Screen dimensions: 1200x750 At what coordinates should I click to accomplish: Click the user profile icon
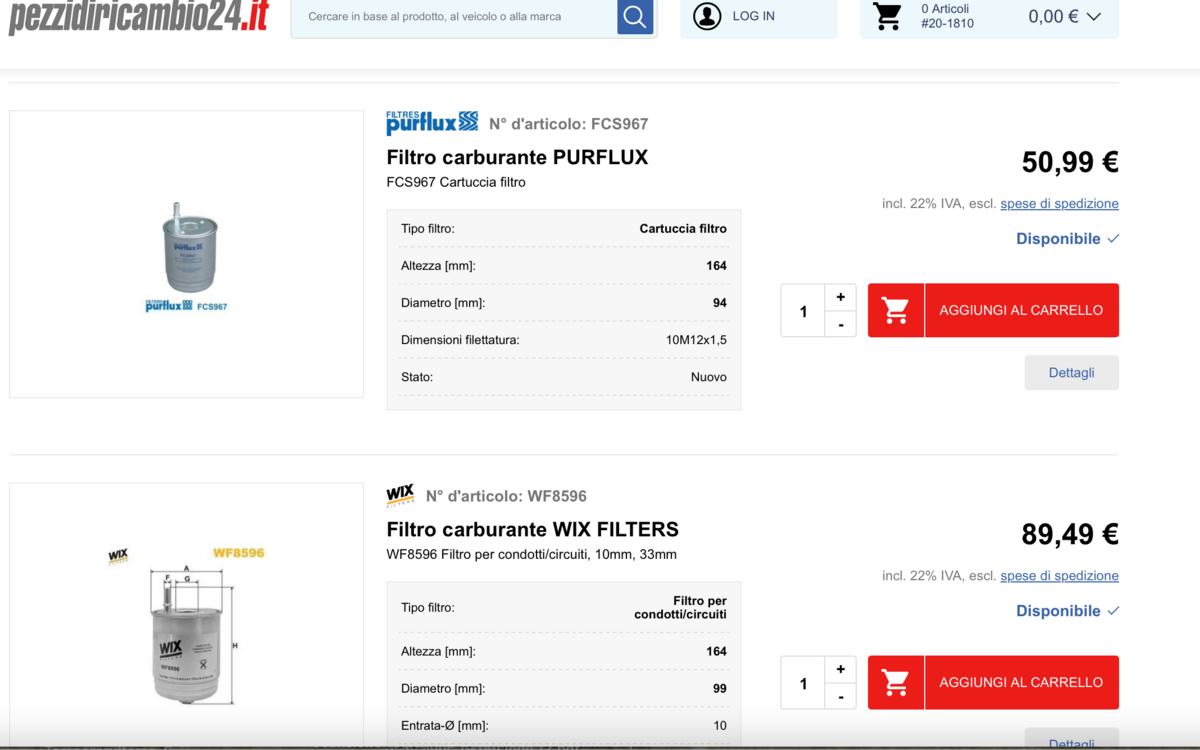pos(707,16)
